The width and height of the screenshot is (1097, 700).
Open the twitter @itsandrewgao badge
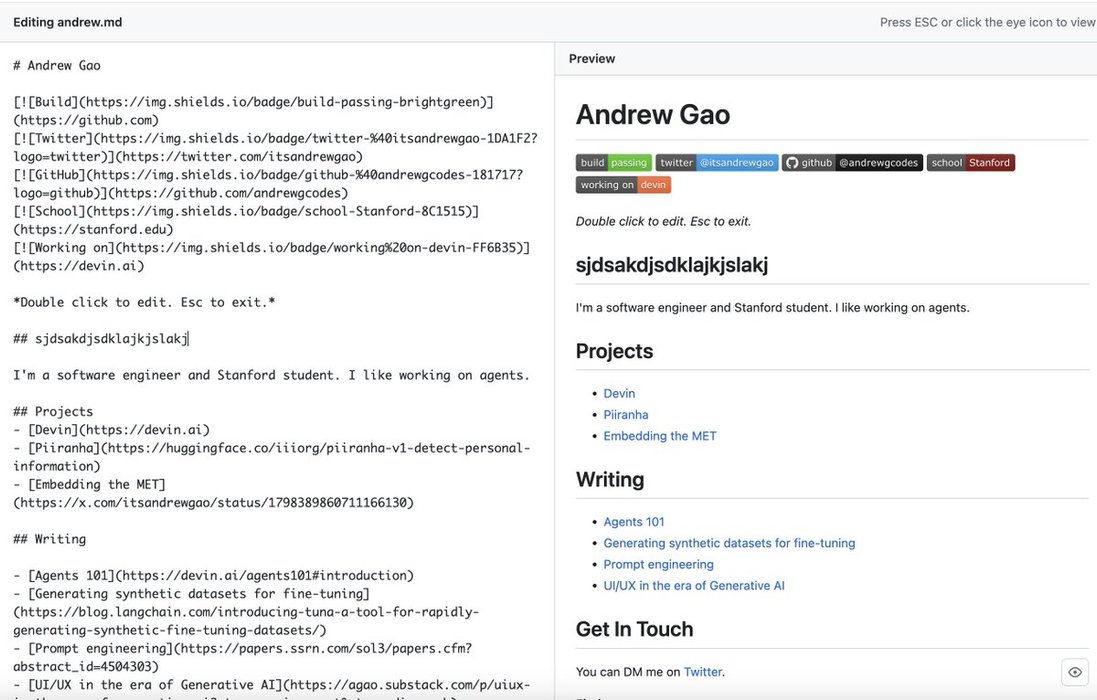point(717,162)
